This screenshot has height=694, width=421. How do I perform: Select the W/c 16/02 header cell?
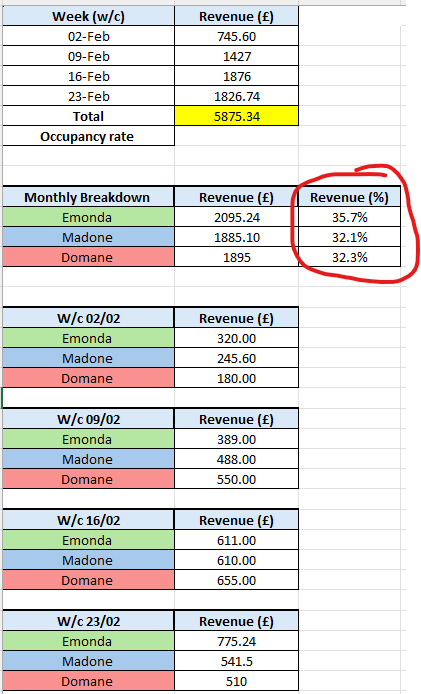click(88, 520)
